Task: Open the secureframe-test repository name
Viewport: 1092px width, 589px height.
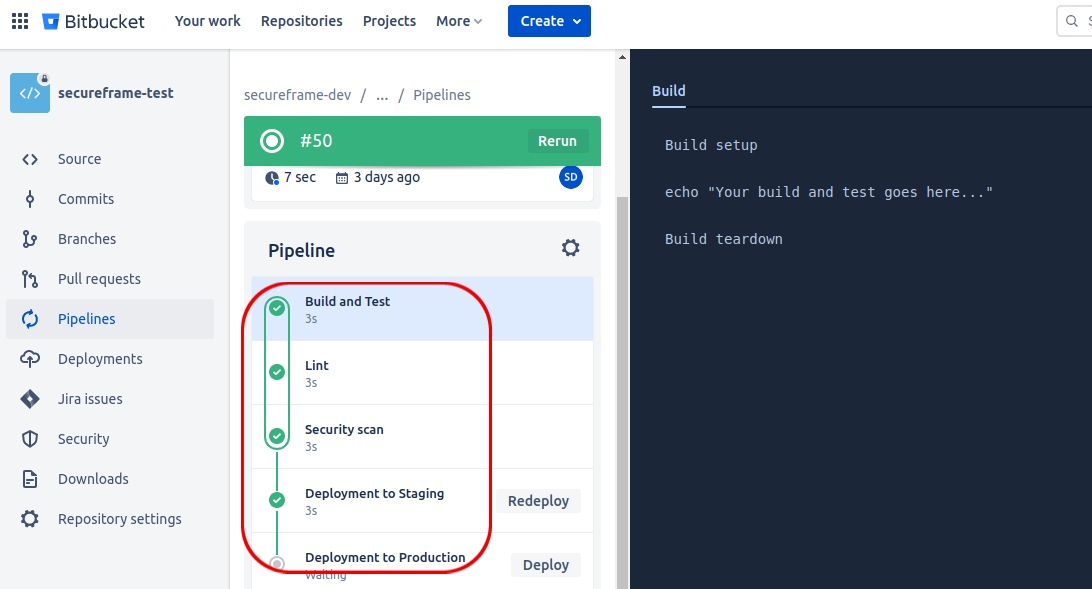Action: [x=116, y=93]
